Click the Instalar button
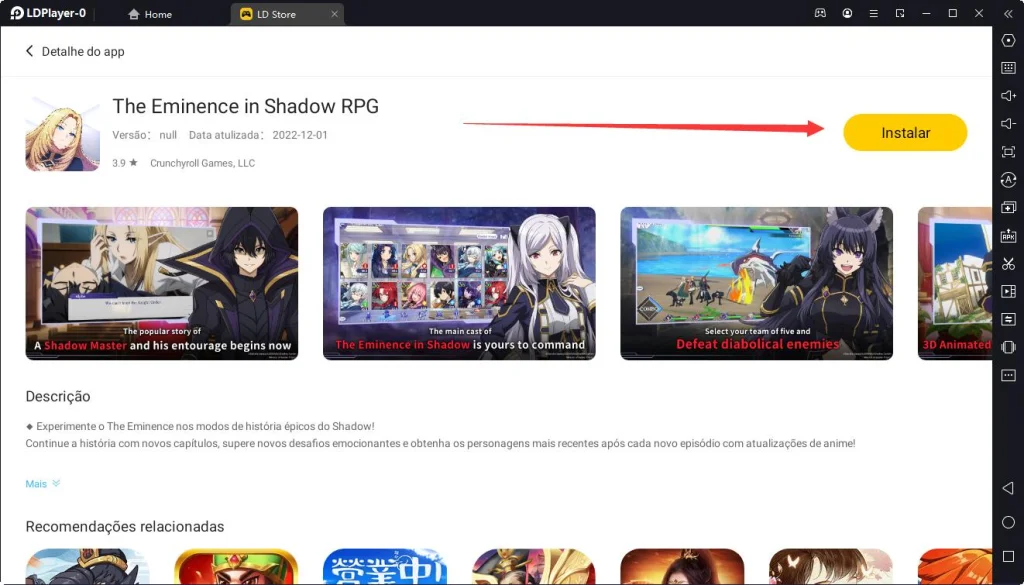 pyautogui.click(x=905, y=133)
